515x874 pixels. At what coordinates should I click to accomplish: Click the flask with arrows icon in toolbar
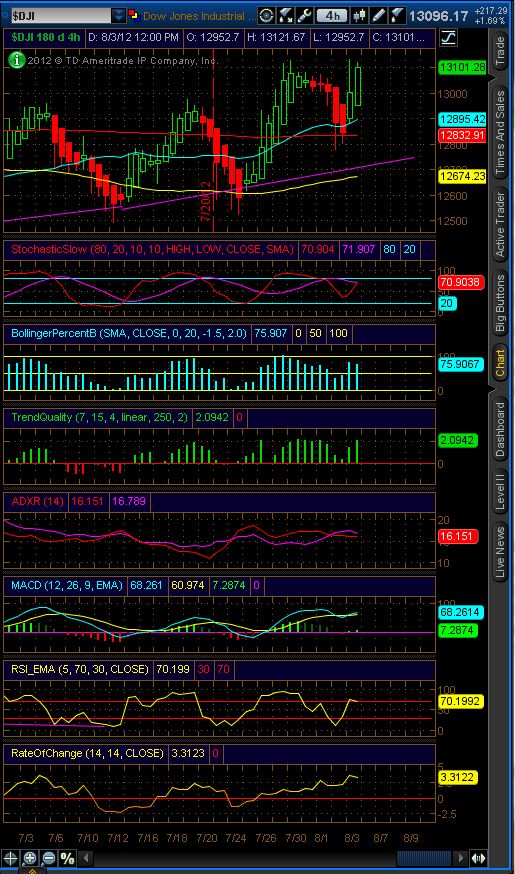click(x=285, y=15)
